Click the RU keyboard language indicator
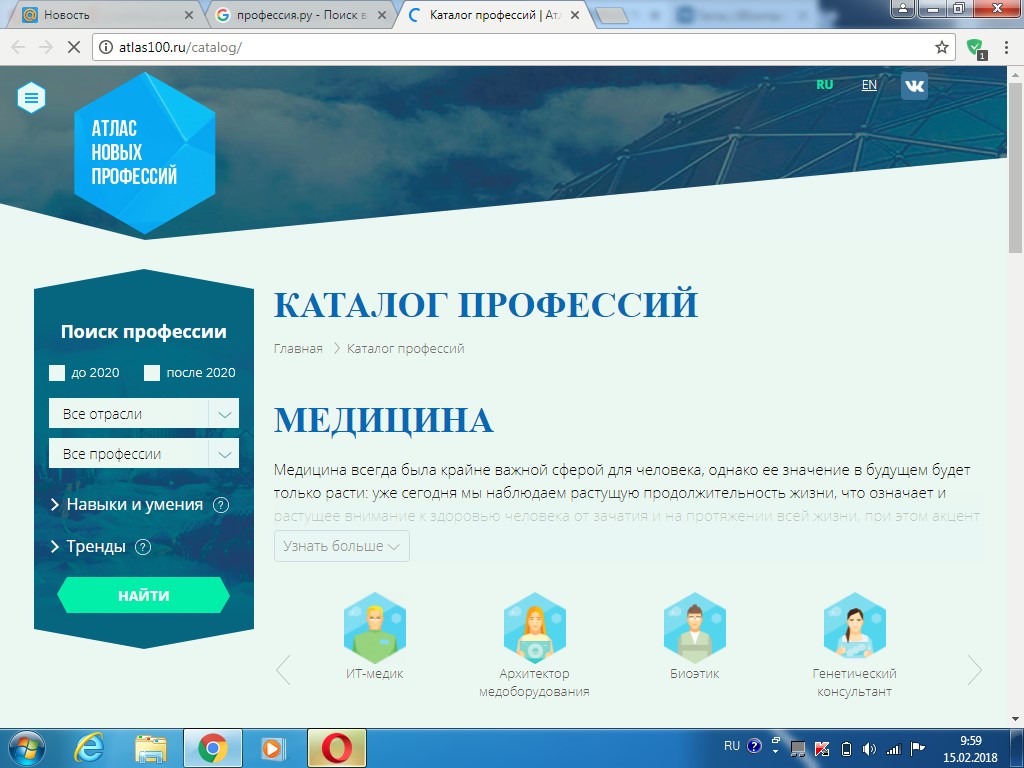1024x768 pixels. coord(732,746)
